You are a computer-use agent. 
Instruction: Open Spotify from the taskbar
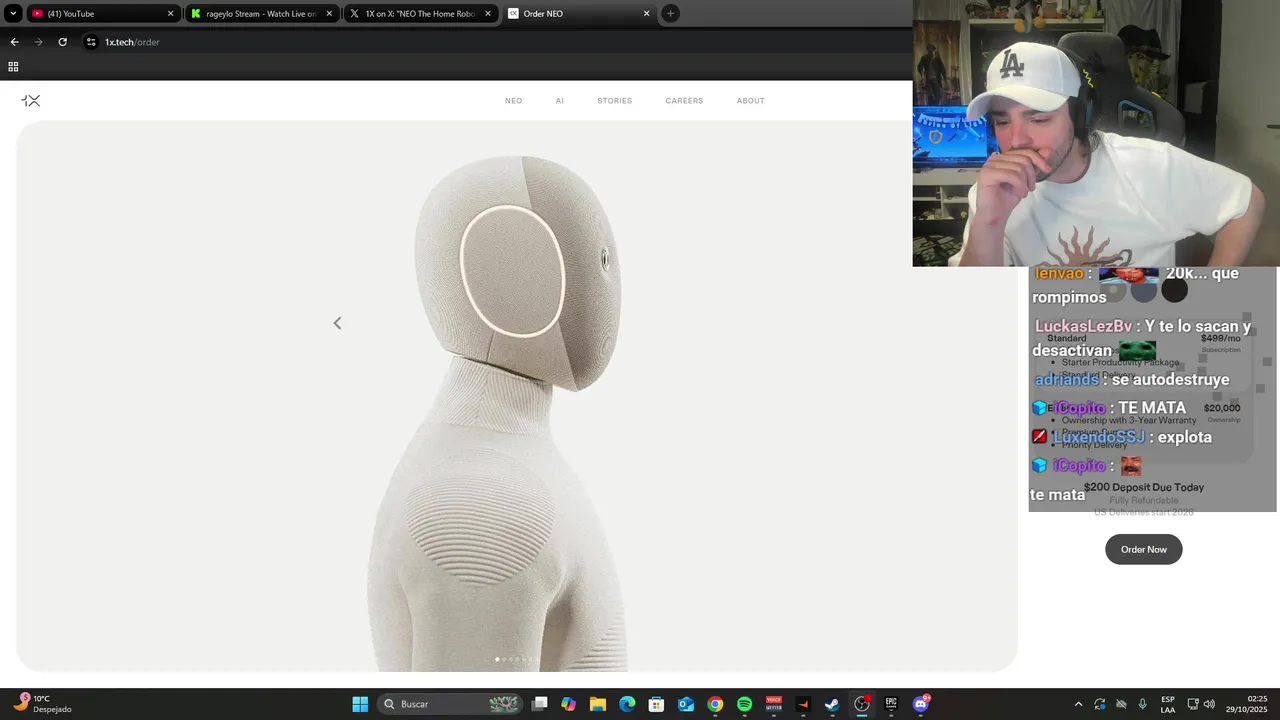pos(744,704)
